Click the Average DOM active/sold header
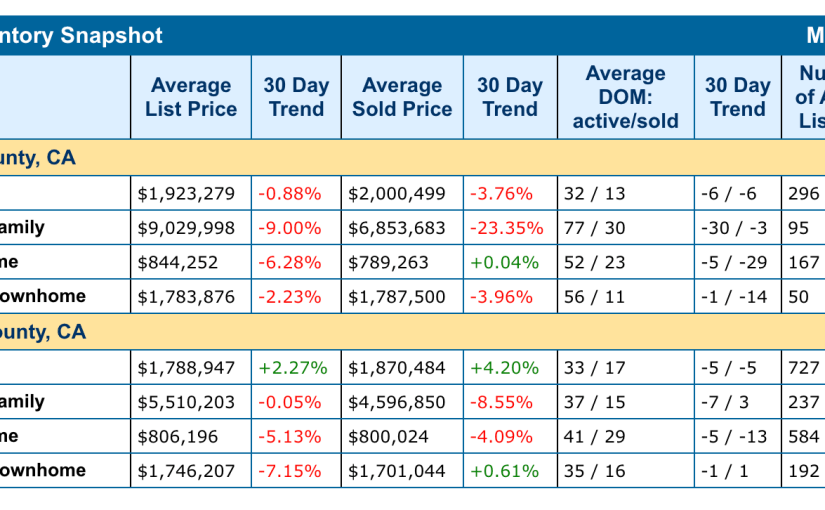The image size is (825, 510). (625, 97)
